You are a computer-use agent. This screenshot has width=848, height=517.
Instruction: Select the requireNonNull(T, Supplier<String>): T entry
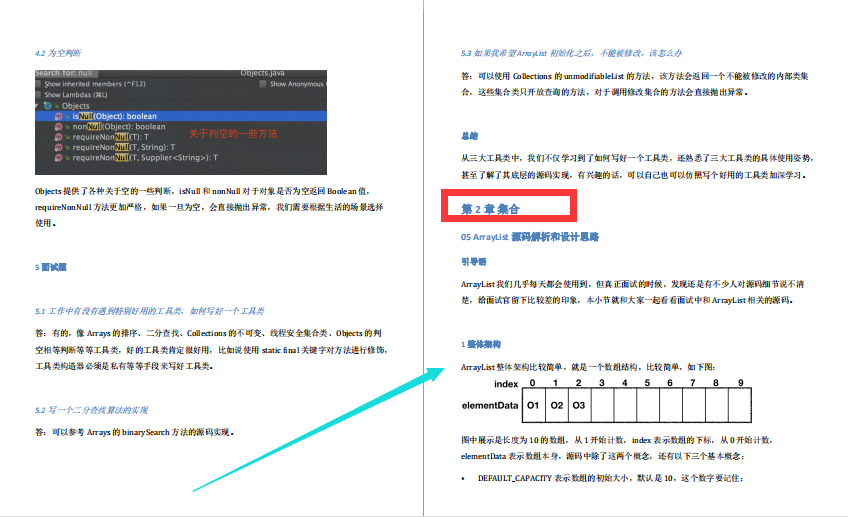pyautogui.click(x=145, y=158)
